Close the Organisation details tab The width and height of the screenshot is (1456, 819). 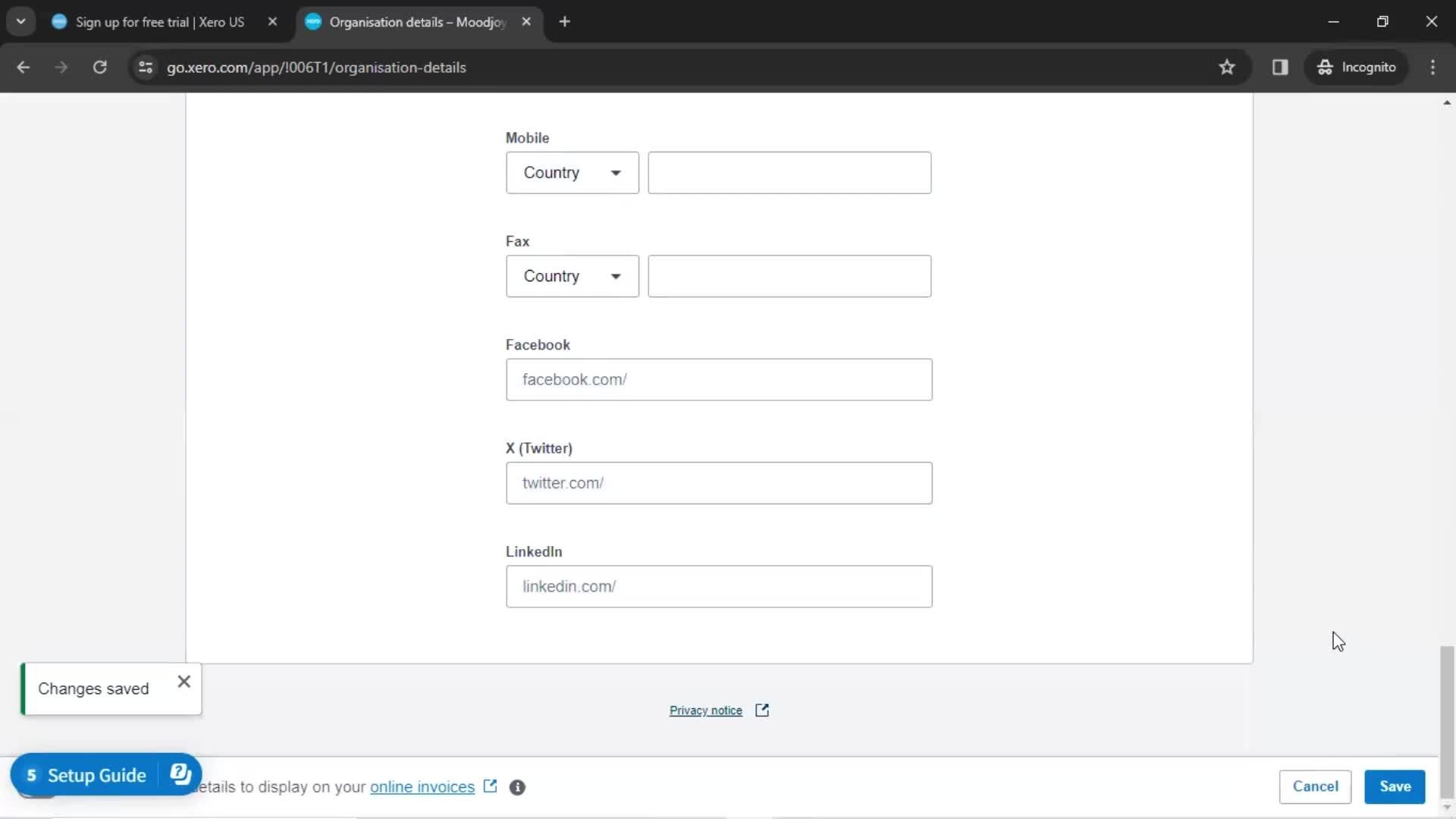coord(526,22)
